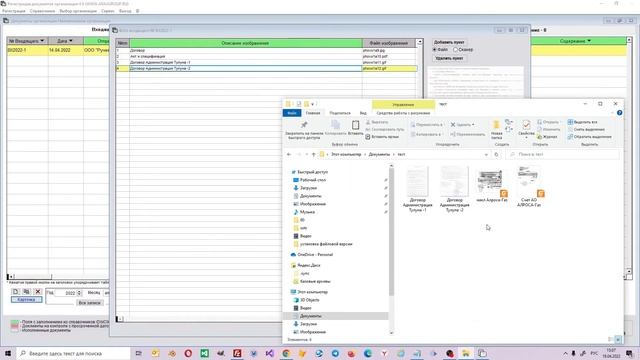Click the refresh icon beside the Explorer address bar
Viewport: 640px width, 360px height.
coord(496,154)
